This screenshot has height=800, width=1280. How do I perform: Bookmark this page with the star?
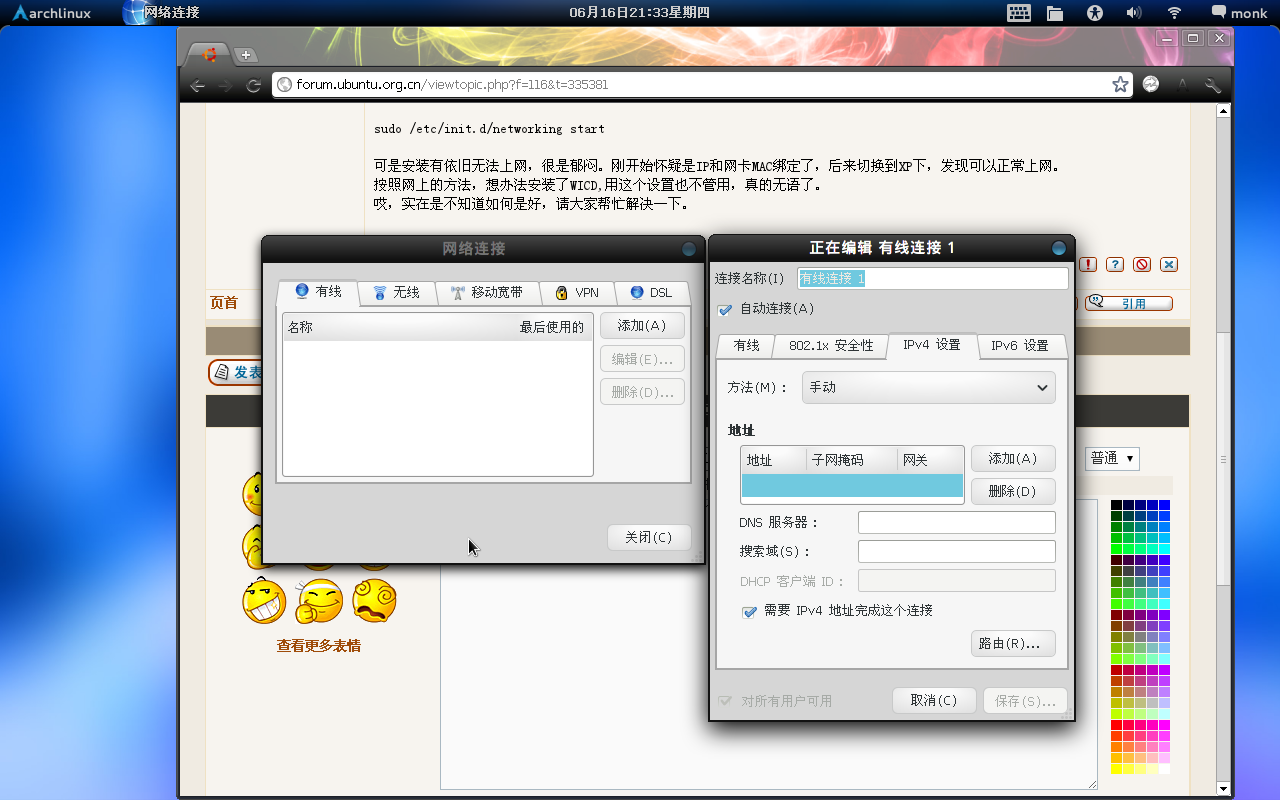[1120, 85]
